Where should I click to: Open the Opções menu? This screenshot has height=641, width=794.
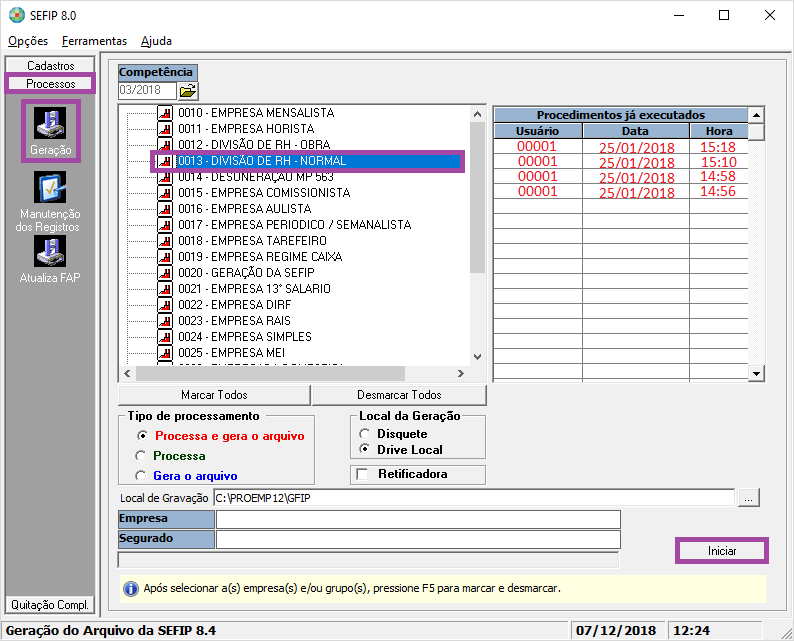point(28,41)
